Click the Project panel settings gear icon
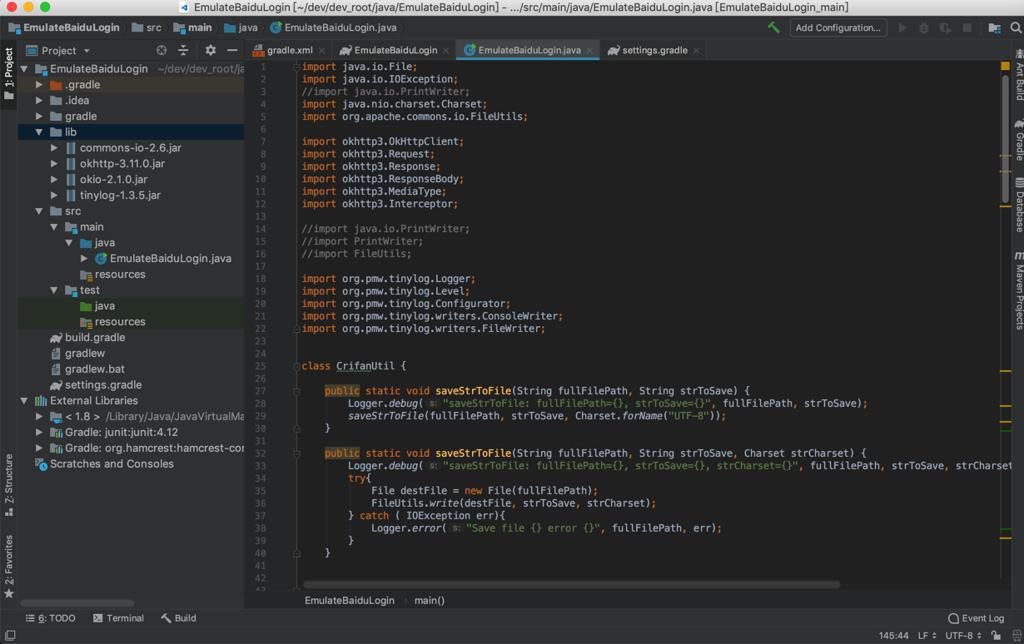 (x=210, y=50)
